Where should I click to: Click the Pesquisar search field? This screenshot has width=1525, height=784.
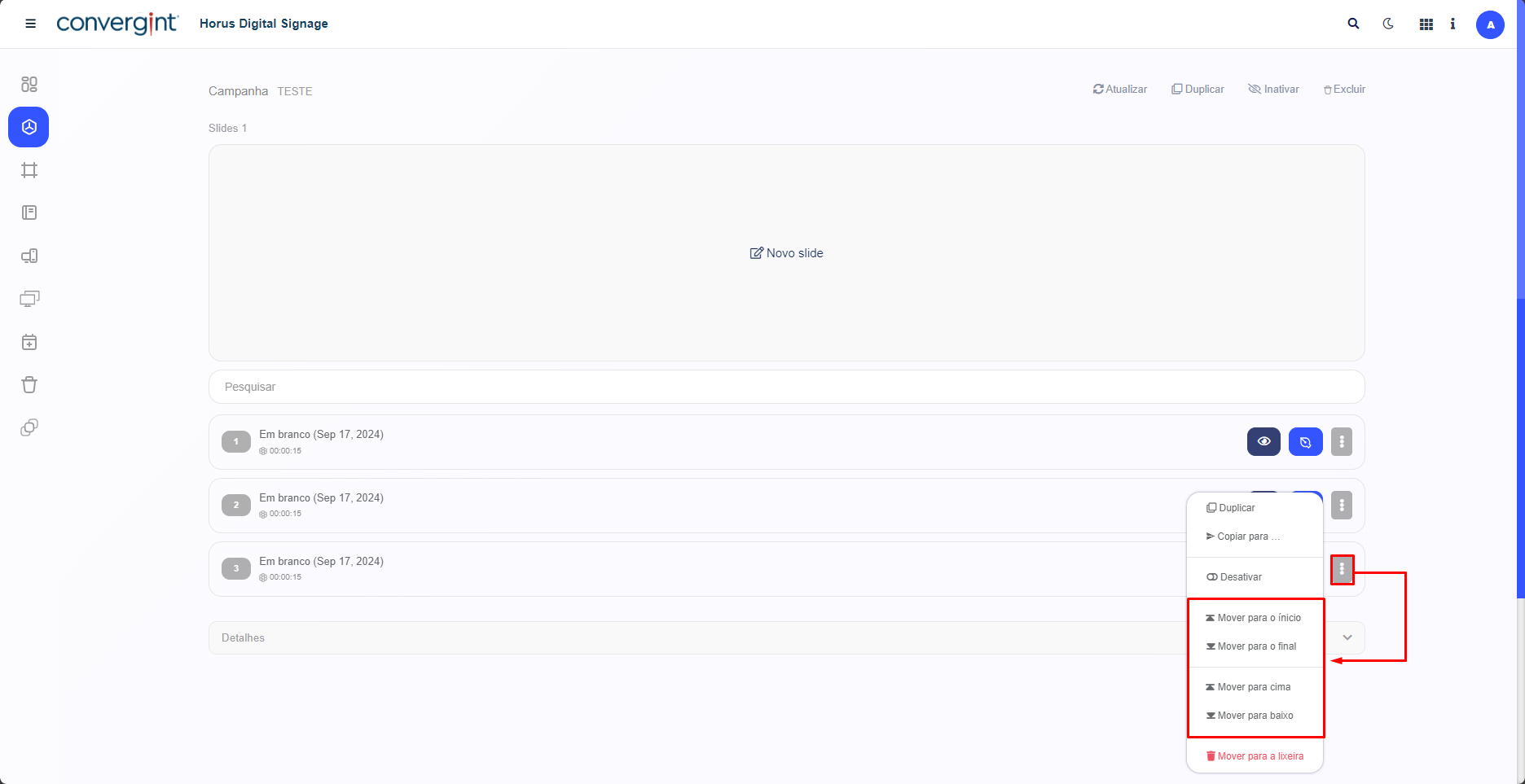pyautogui.click(x=786, y=387)
